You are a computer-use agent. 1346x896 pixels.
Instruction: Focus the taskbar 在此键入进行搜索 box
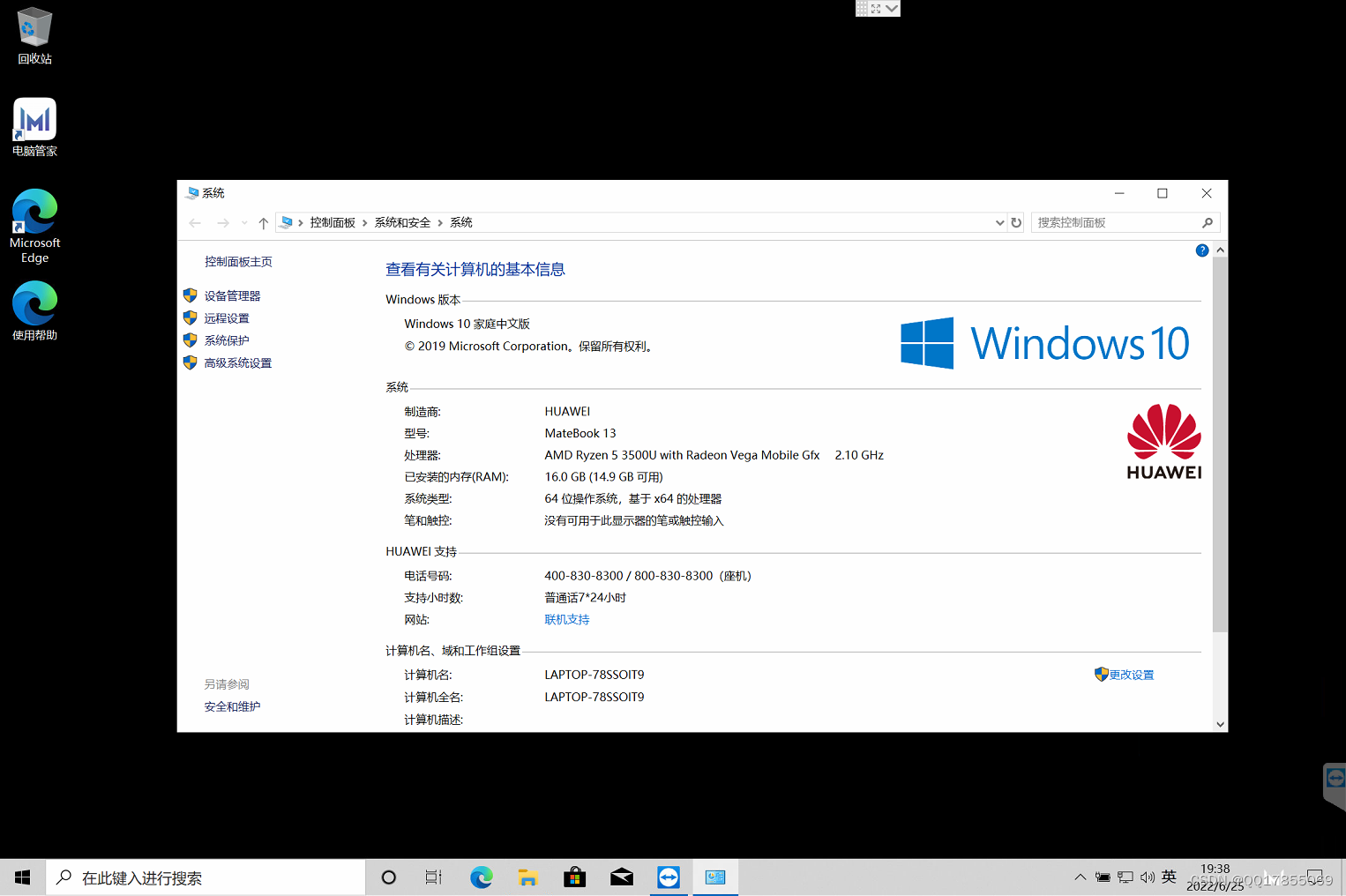pyautogui.click(x=206, y=877)
